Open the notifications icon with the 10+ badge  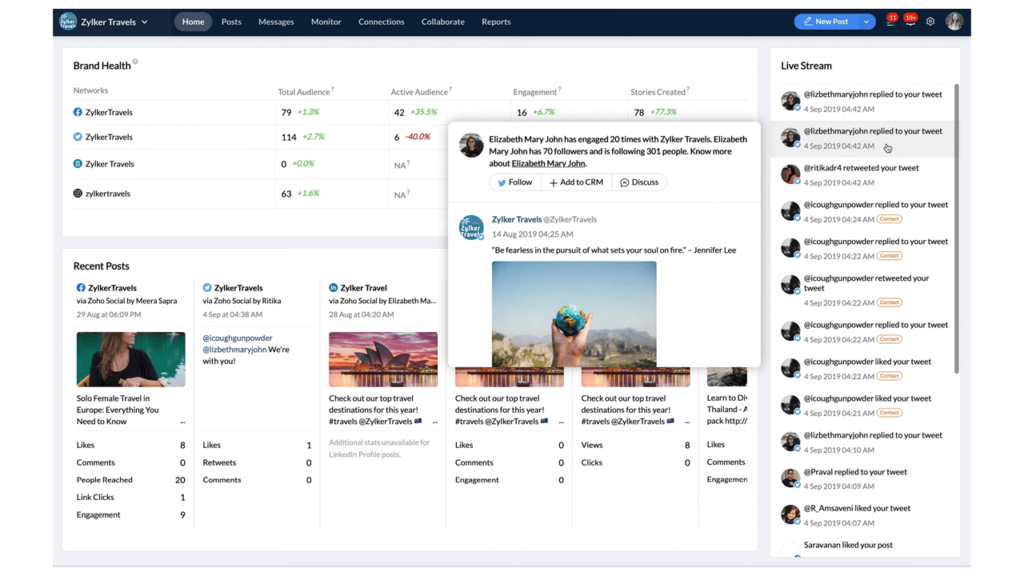pyautogui.click(x=910, y=21)
